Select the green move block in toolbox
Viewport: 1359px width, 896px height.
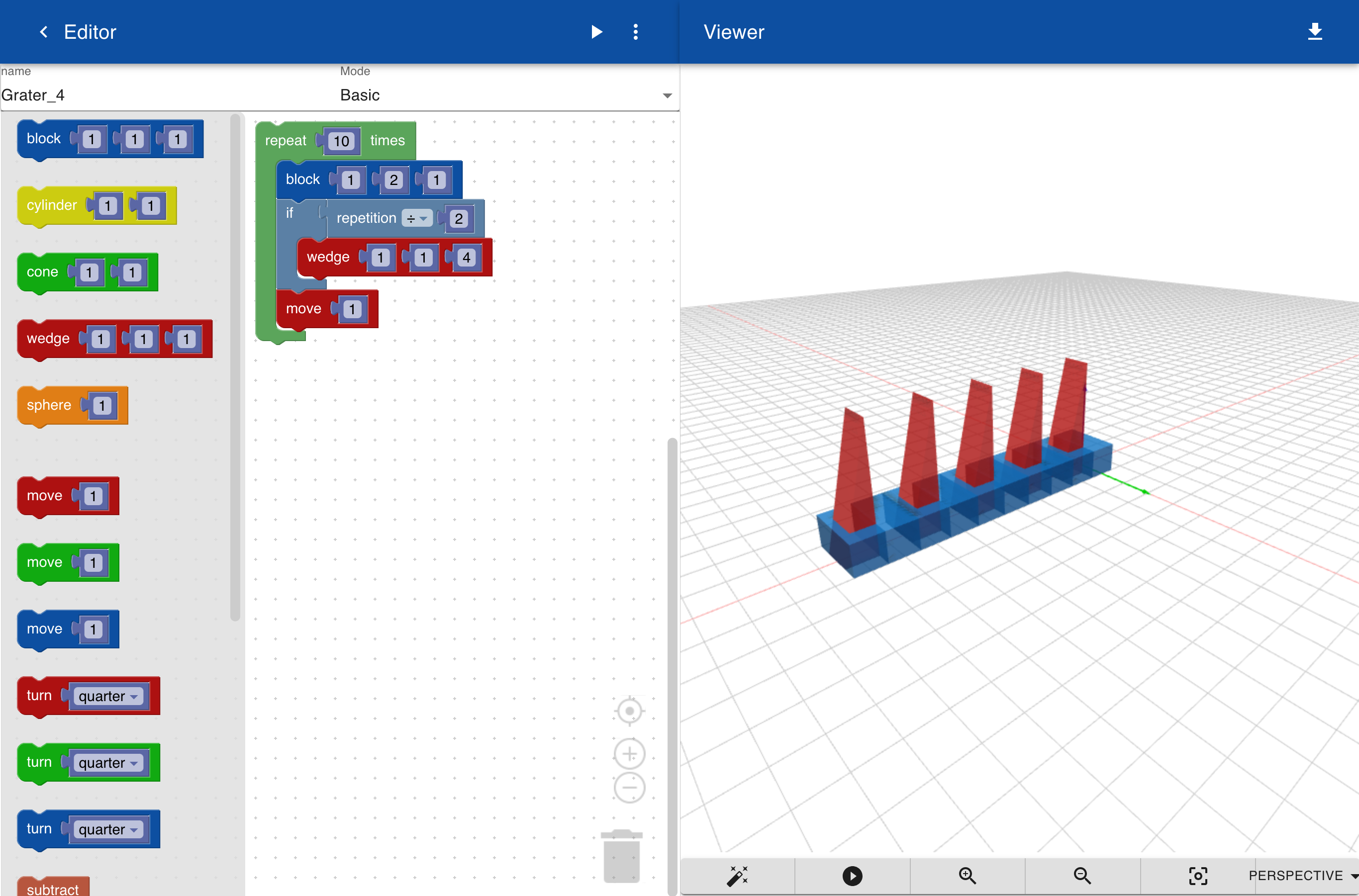pos(44,562)
